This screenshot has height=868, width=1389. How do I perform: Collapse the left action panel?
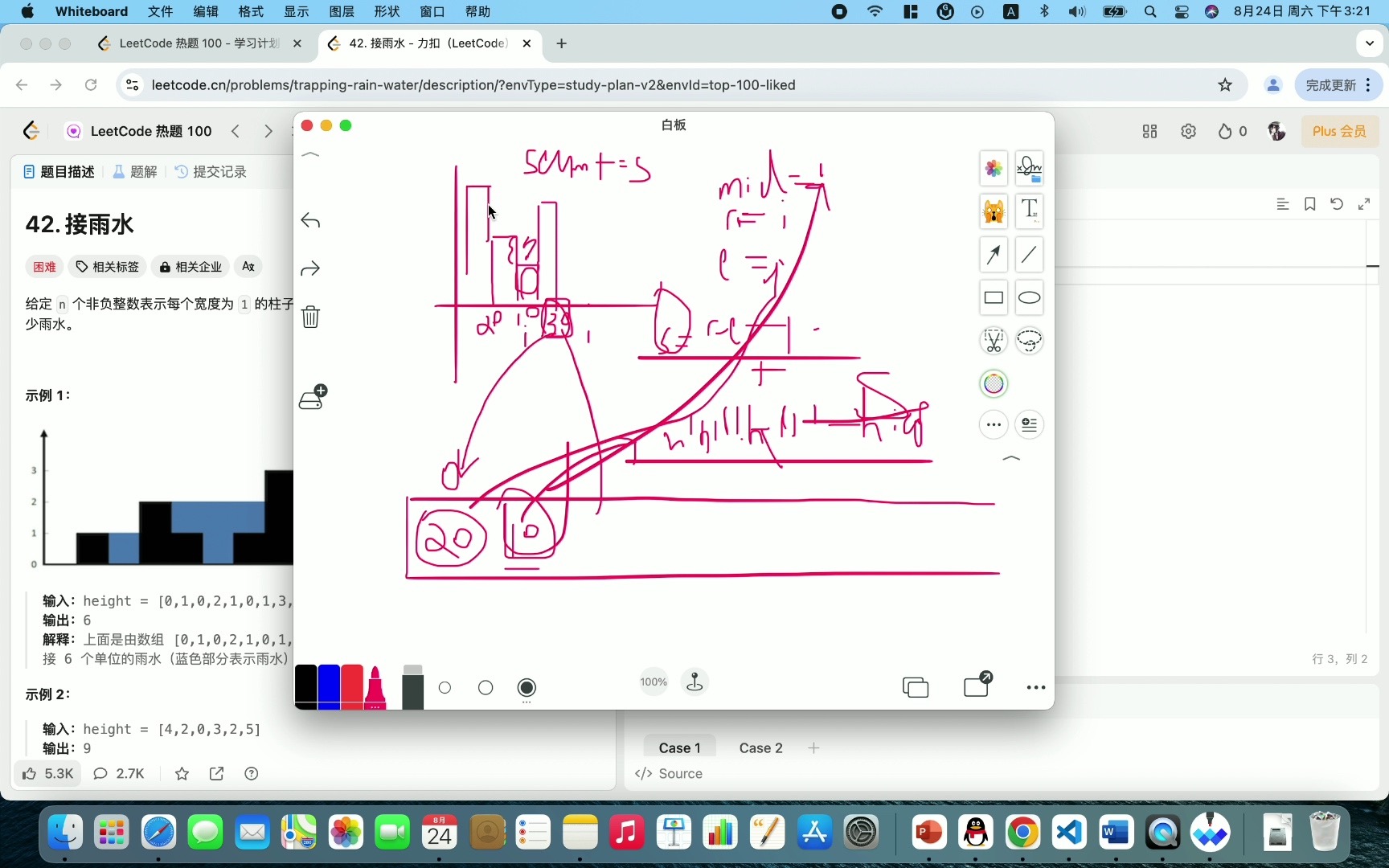click(310, 154)
